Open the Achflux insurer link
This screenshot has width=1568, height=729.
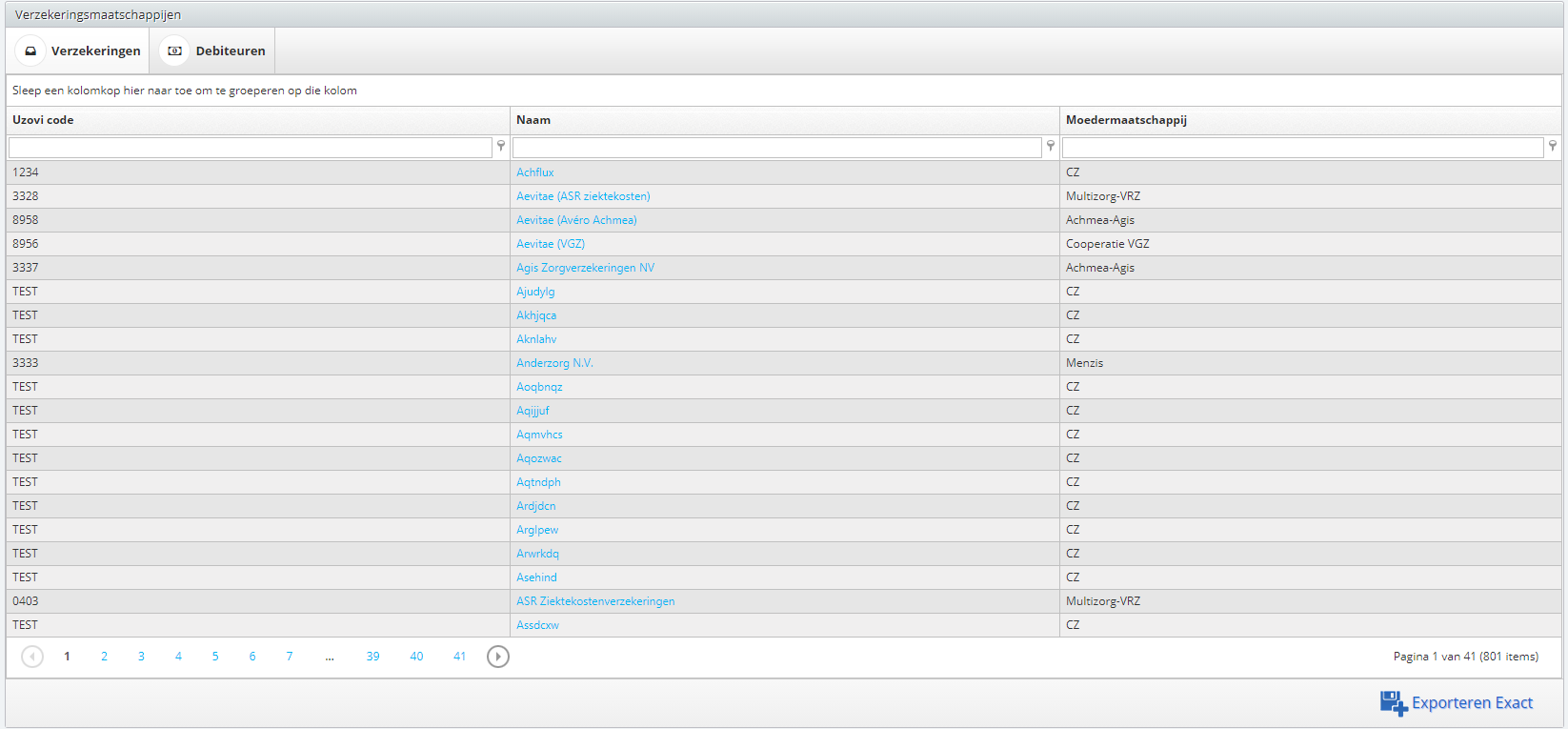pyautogui.click(x=535, y=172)
